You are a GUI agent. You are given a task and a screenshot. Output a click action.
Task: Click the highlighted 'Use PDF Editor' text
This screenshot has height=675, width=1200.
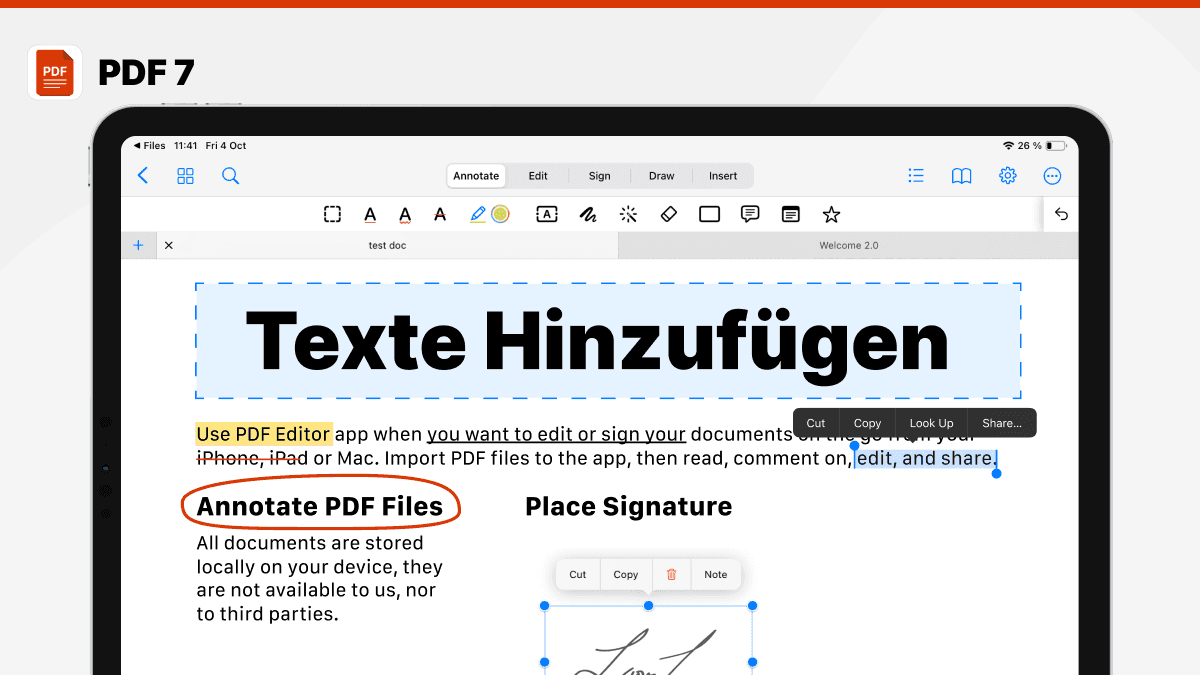tap(264, 434)
